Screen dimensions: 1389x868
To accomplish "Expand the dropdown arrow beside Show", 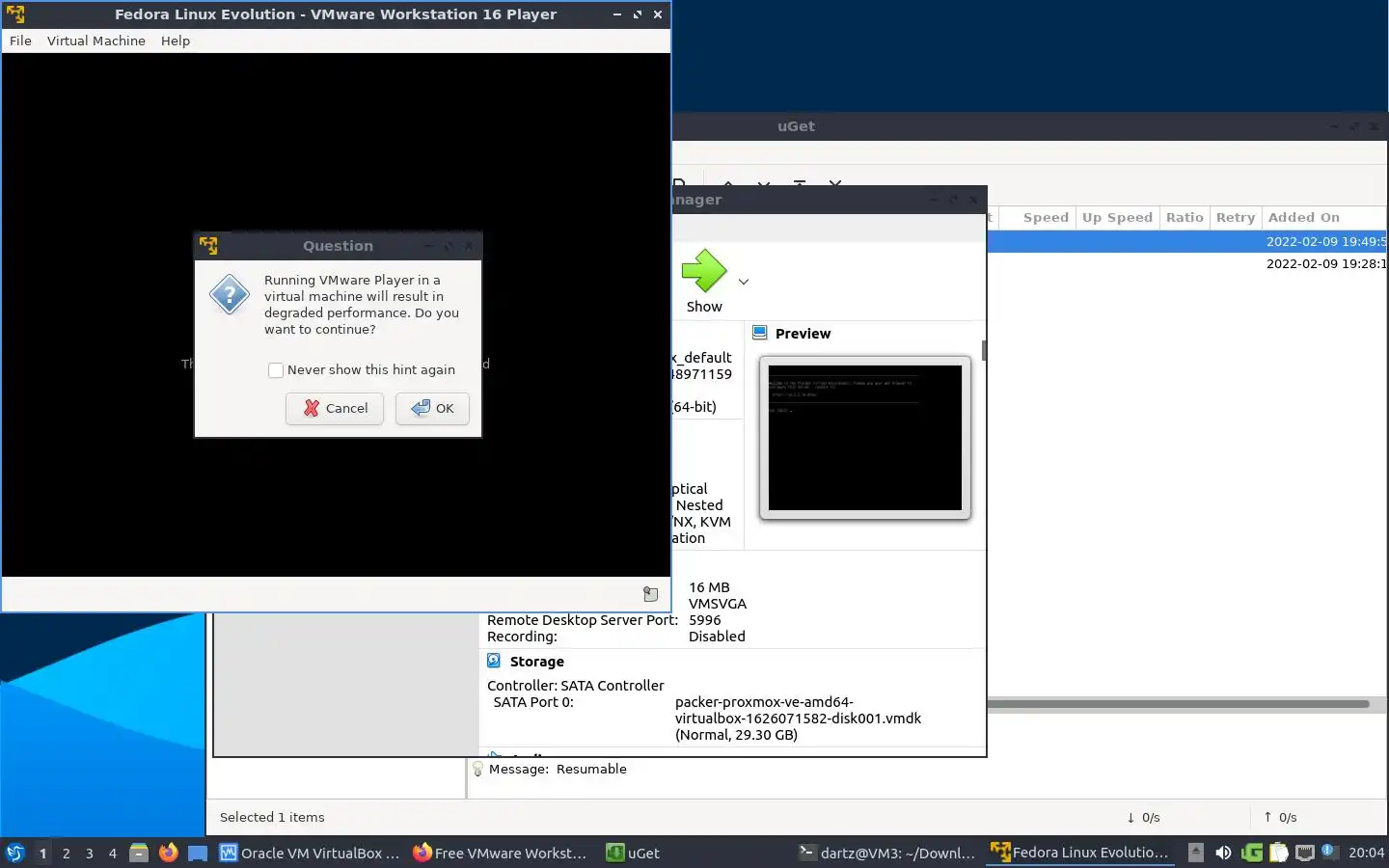I will [744, 282].
